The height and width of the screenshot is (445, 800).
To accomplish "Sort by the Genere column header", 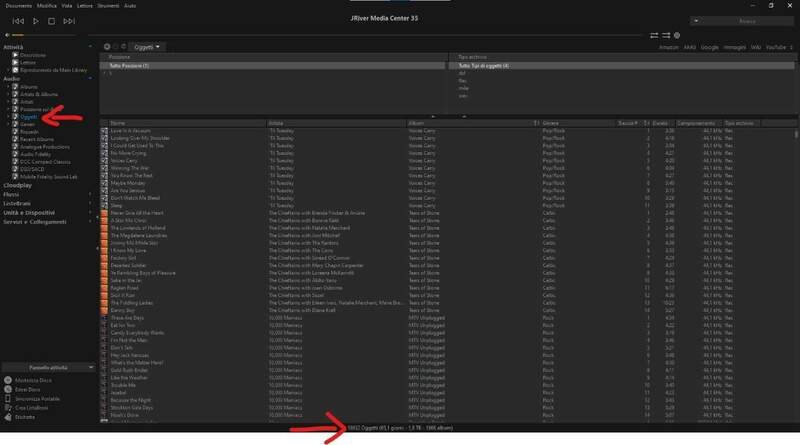I will click(x=578, y=123).
